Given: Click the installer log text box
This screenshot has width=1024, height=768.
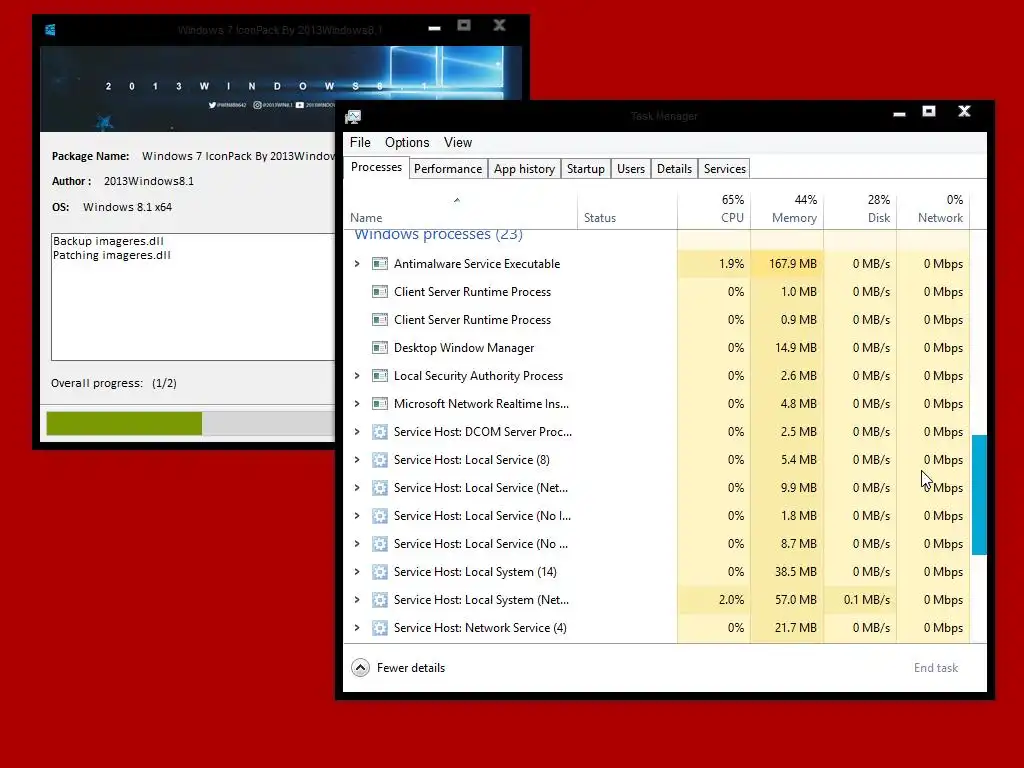Looking at the screenshot, I should click(x=193, y=296).
